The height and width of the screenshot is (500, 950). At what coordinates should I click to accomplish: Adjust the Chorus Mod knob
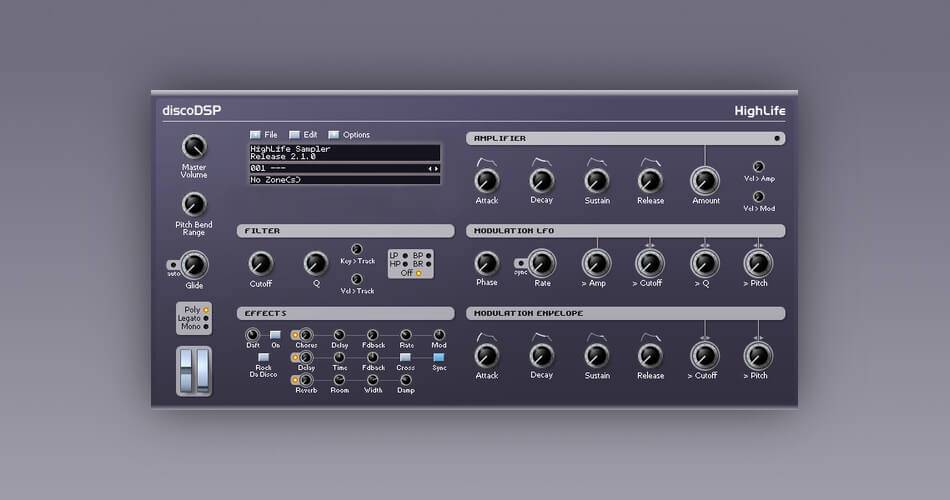click(x=439, y=335)
